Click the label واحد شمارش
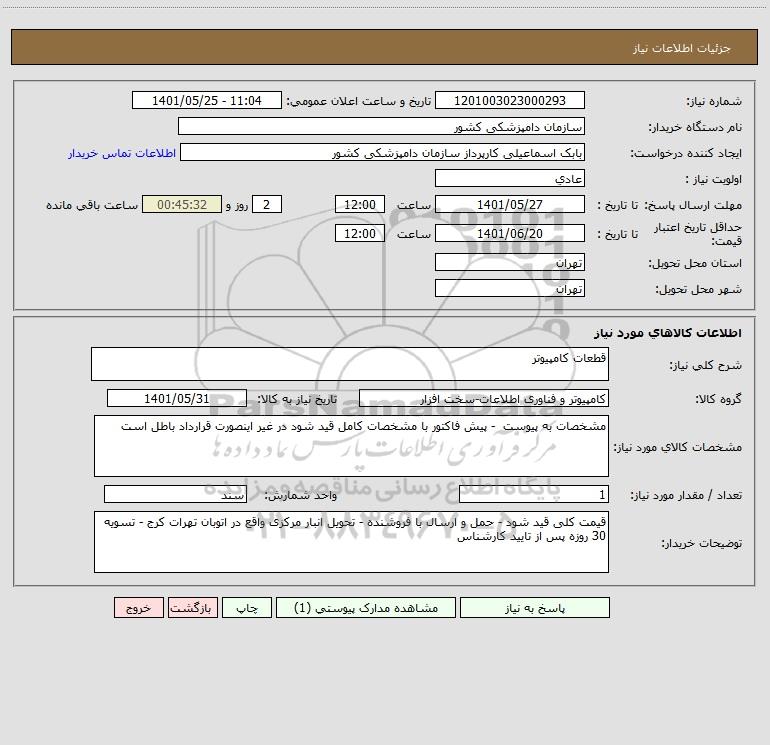The width and height of the screenshot is (770, 745). point(301,496)
